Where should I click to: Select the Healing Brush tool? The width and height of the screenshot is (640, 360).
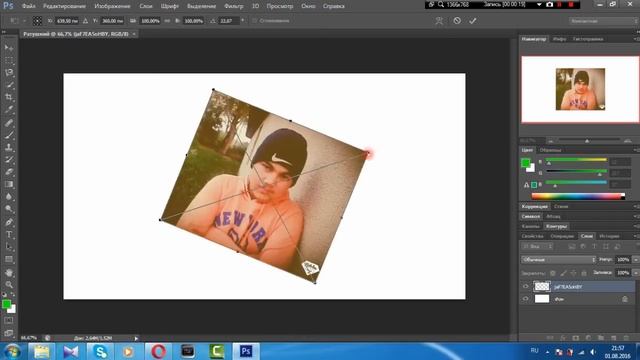pyautogui.click(x=9, y=122)
